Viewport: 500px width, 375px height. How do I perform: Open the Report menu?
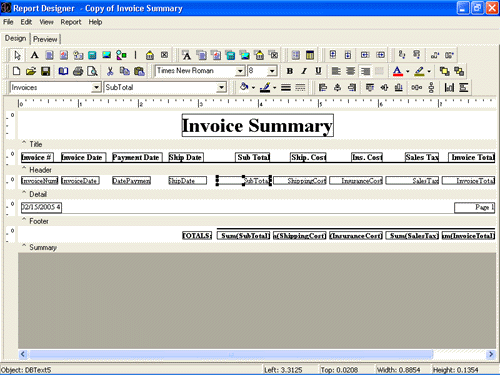(71, 22)
